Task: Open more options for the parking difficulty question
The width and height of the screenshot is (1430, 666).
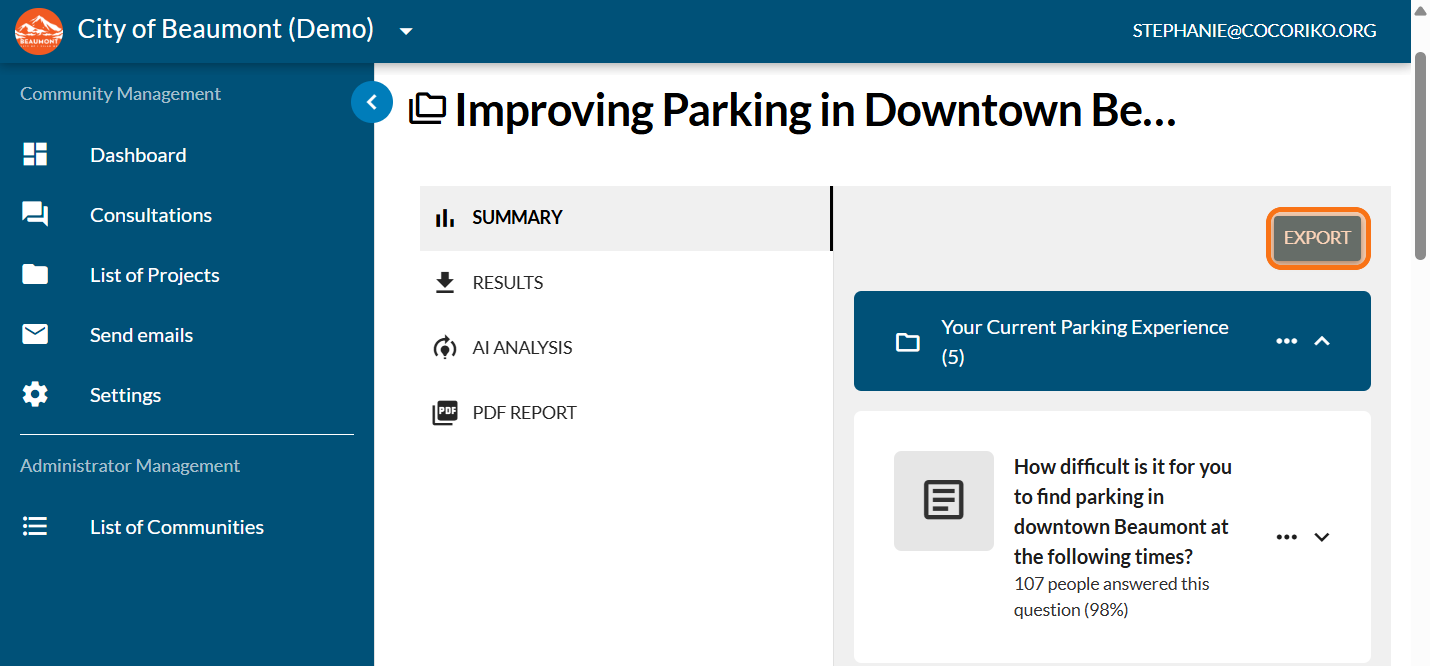Action: tap(1287, 537)
